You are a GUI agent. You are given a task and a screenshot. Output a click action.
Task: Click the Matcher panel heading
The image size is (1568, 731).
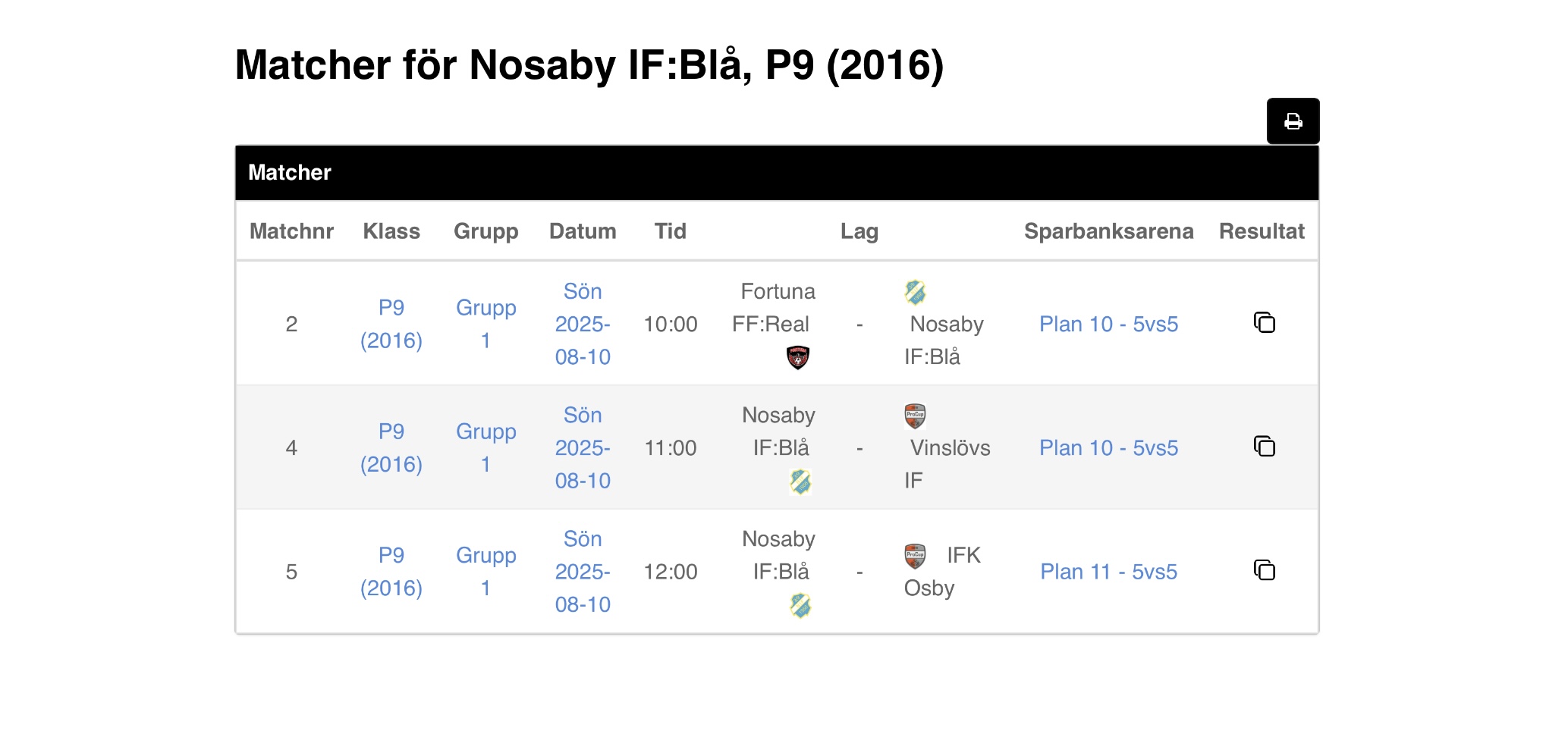[x=290, y=173]
